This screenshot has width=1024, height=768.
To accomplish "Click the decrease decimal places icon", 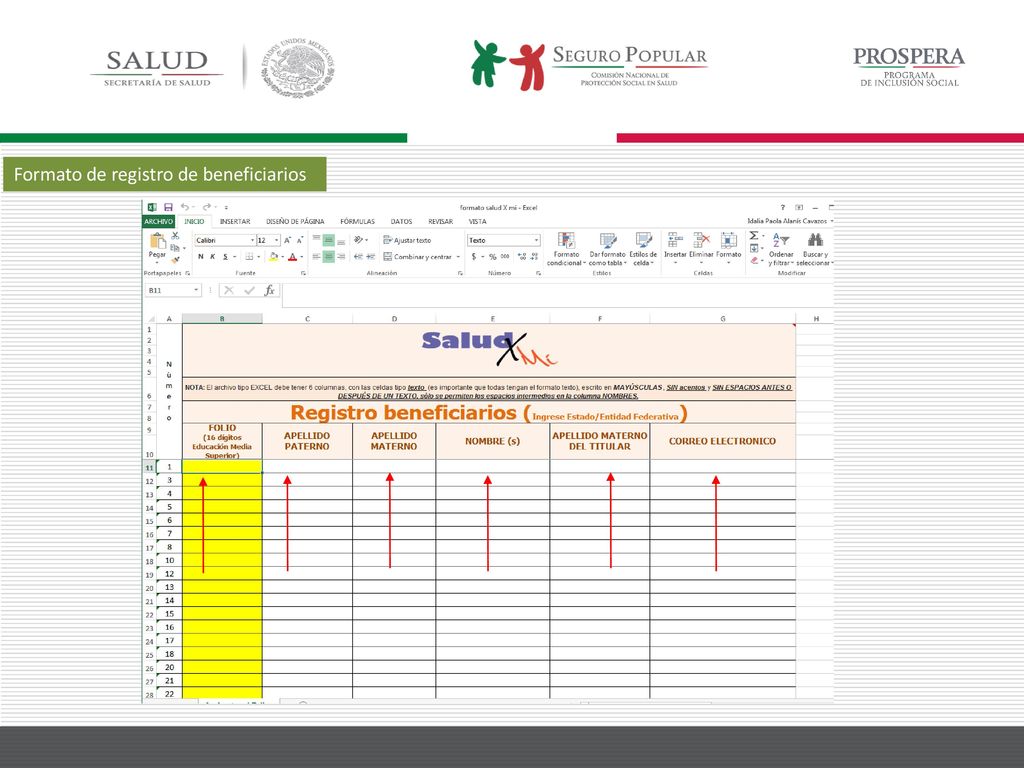I will 532,257.
